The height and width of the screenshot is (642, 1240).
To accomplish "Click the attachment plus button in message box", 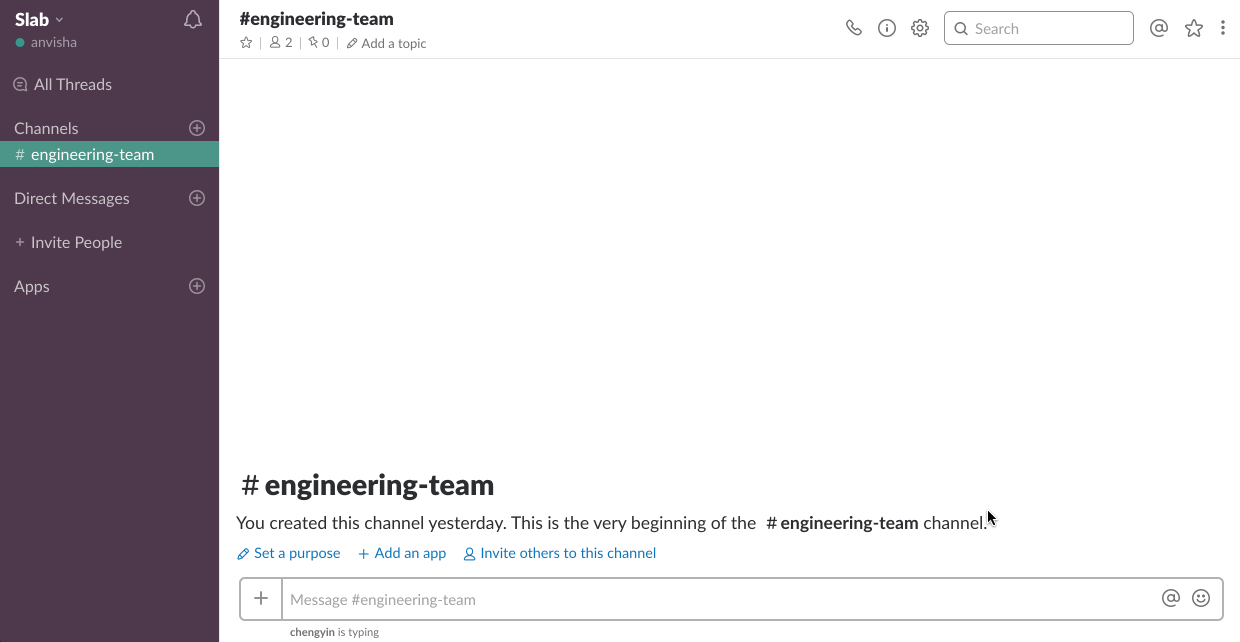I will click(x=261, y=599).
